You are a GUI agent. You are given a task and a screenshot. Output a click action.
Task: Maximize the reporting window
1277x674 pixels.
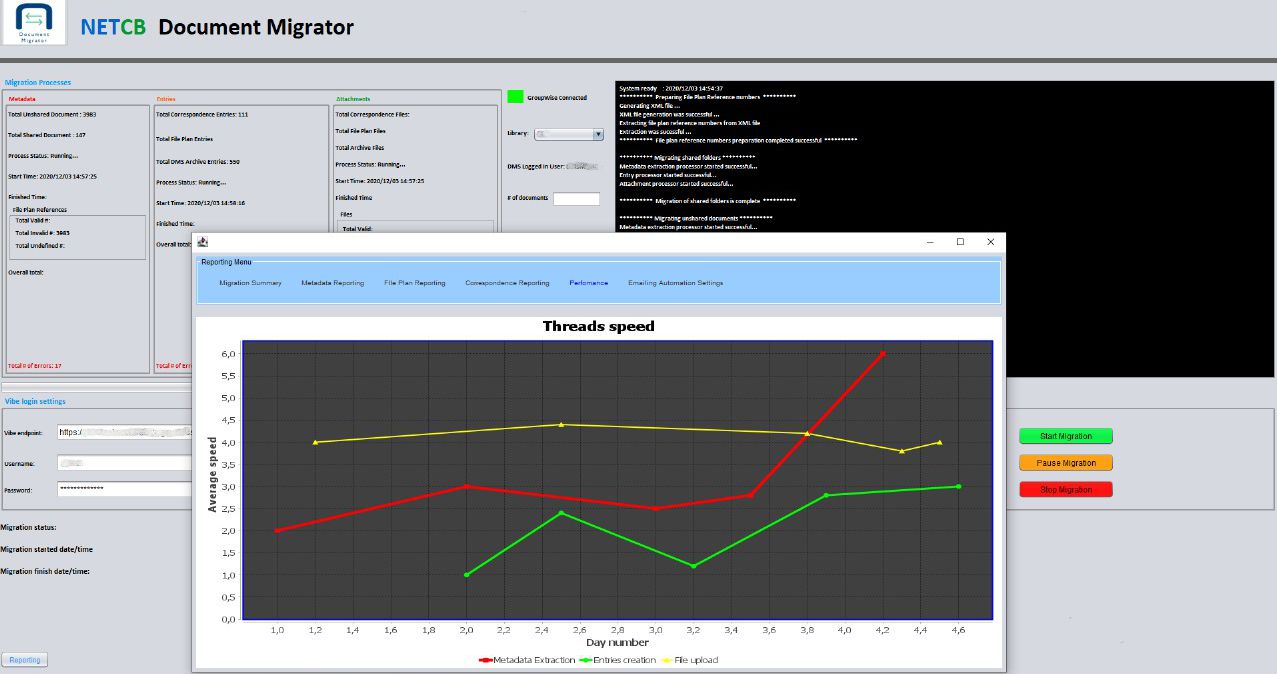pos(960,242)
